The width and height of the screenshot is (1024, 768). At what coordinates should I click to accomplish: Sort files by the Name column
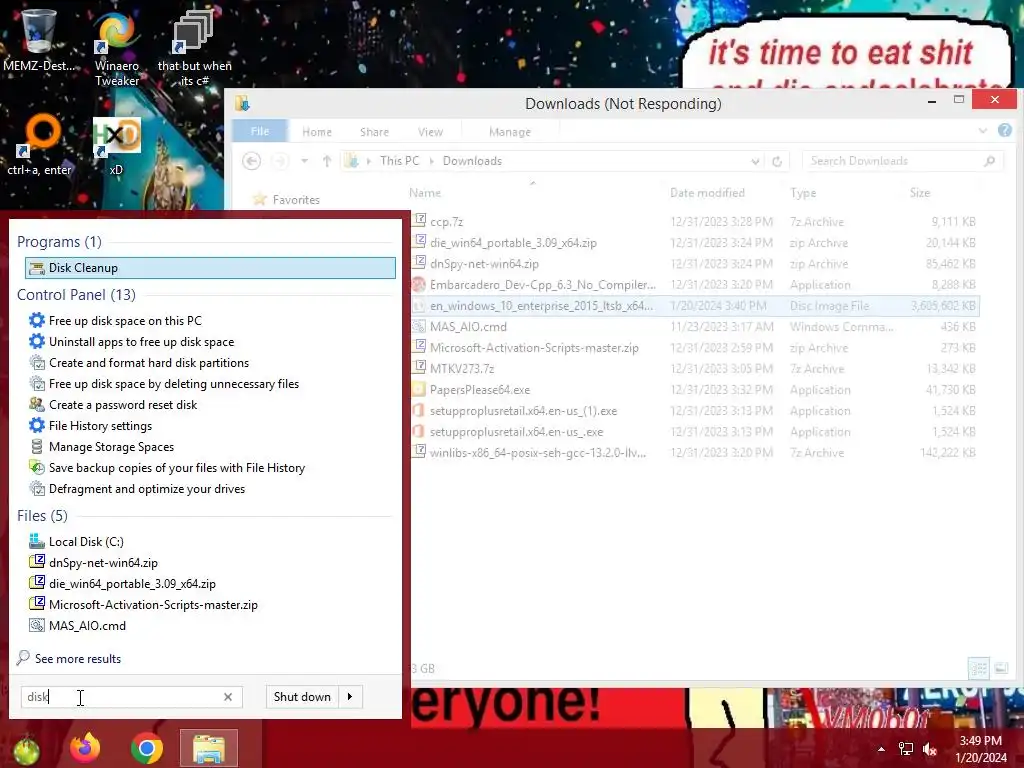click(425, 193)
